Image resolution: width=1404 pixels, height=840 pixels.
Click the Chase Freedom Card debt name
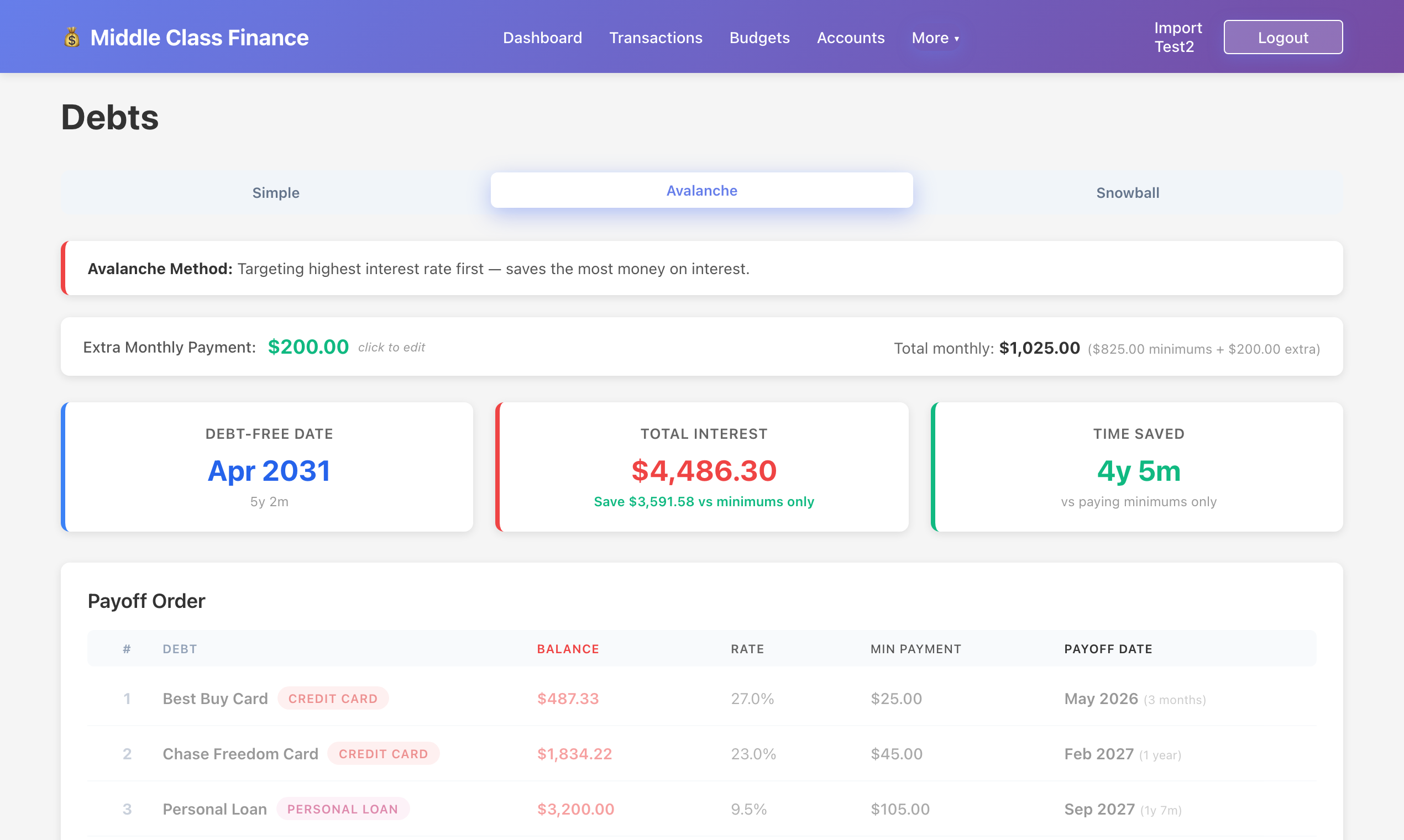[240, 754]
